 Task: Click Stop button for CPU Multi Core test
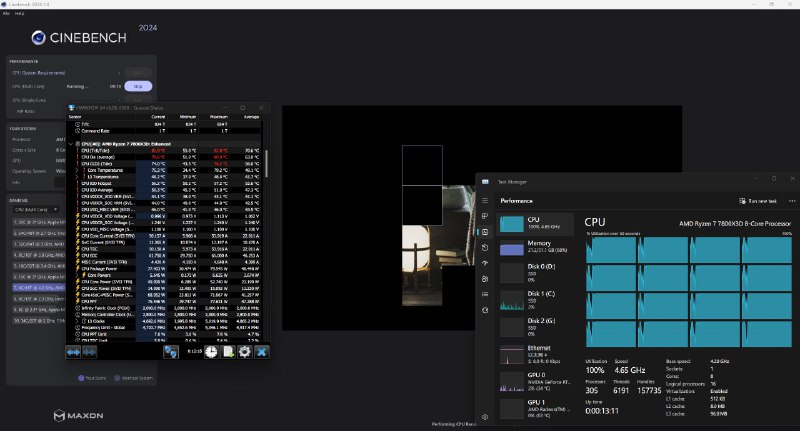click(x=138, y=86)
